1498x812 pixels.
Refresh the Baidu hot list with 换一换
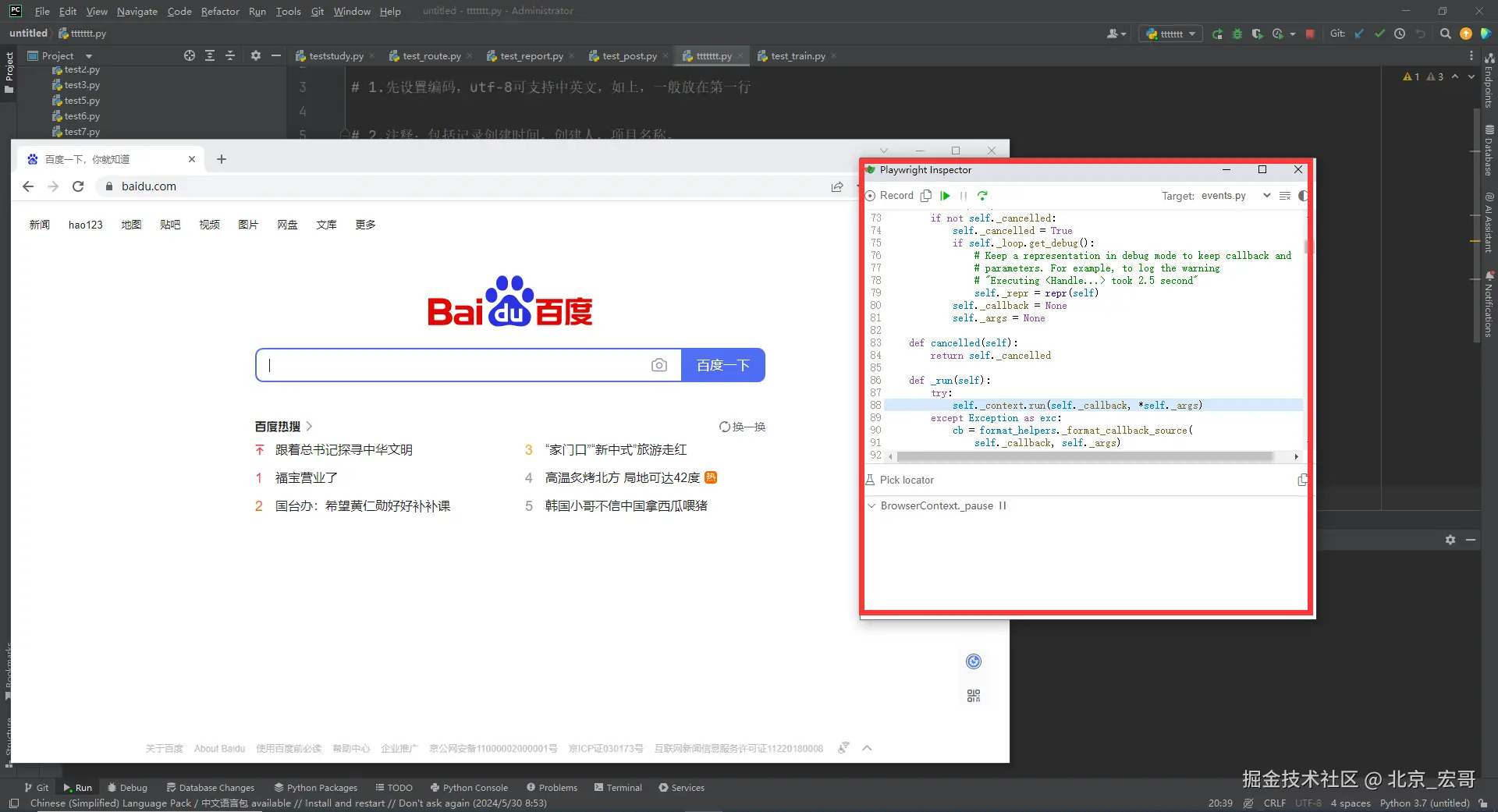743,427
